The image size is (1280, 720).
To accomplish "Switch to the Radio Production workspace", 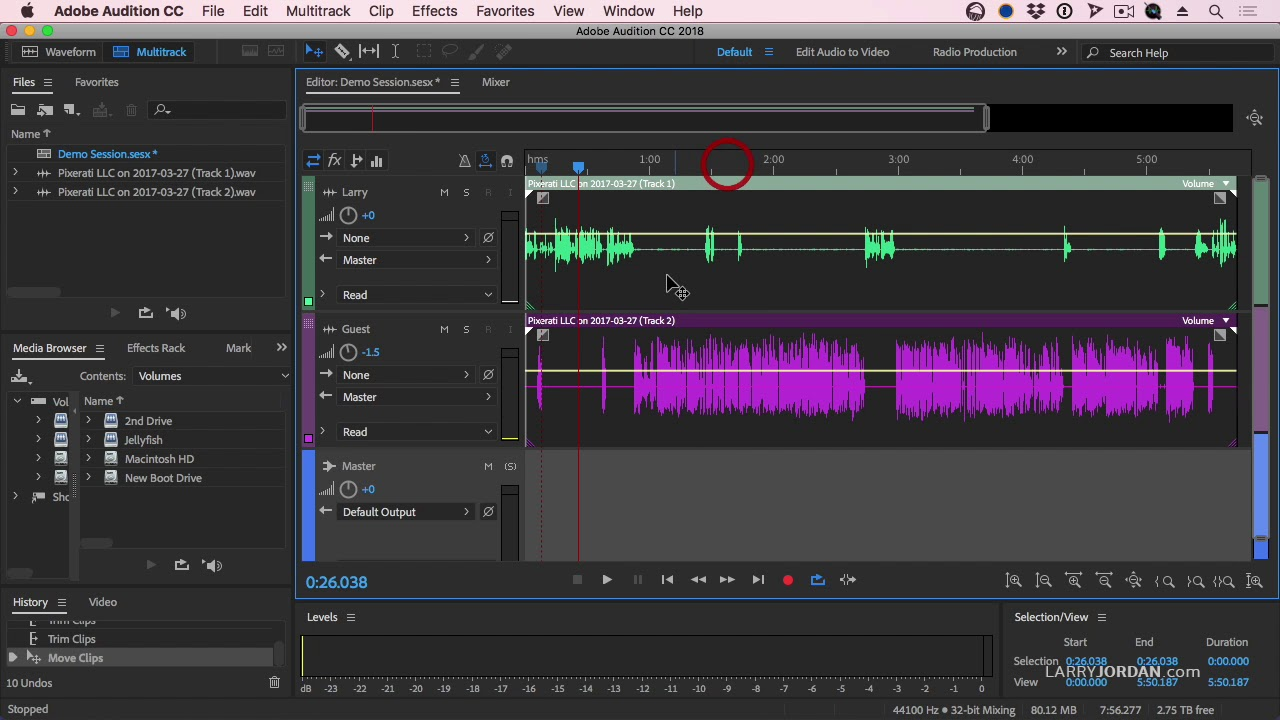I will tap(974, 52).
